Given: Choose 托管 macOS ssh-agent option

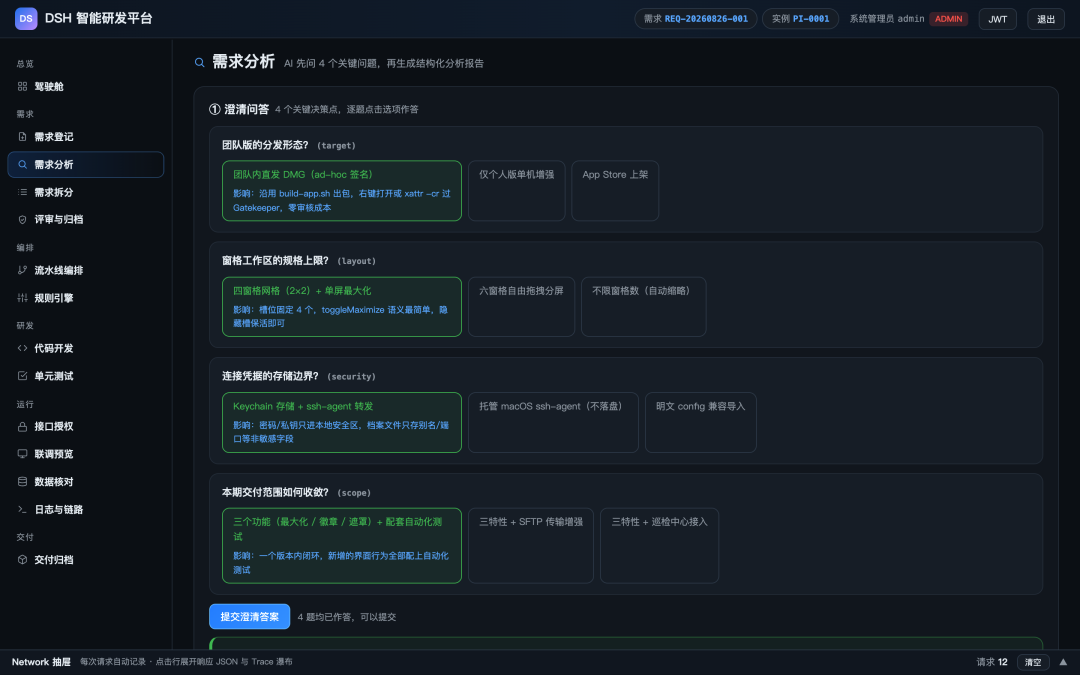Looking at the screenshot, I should click(553, 422).
